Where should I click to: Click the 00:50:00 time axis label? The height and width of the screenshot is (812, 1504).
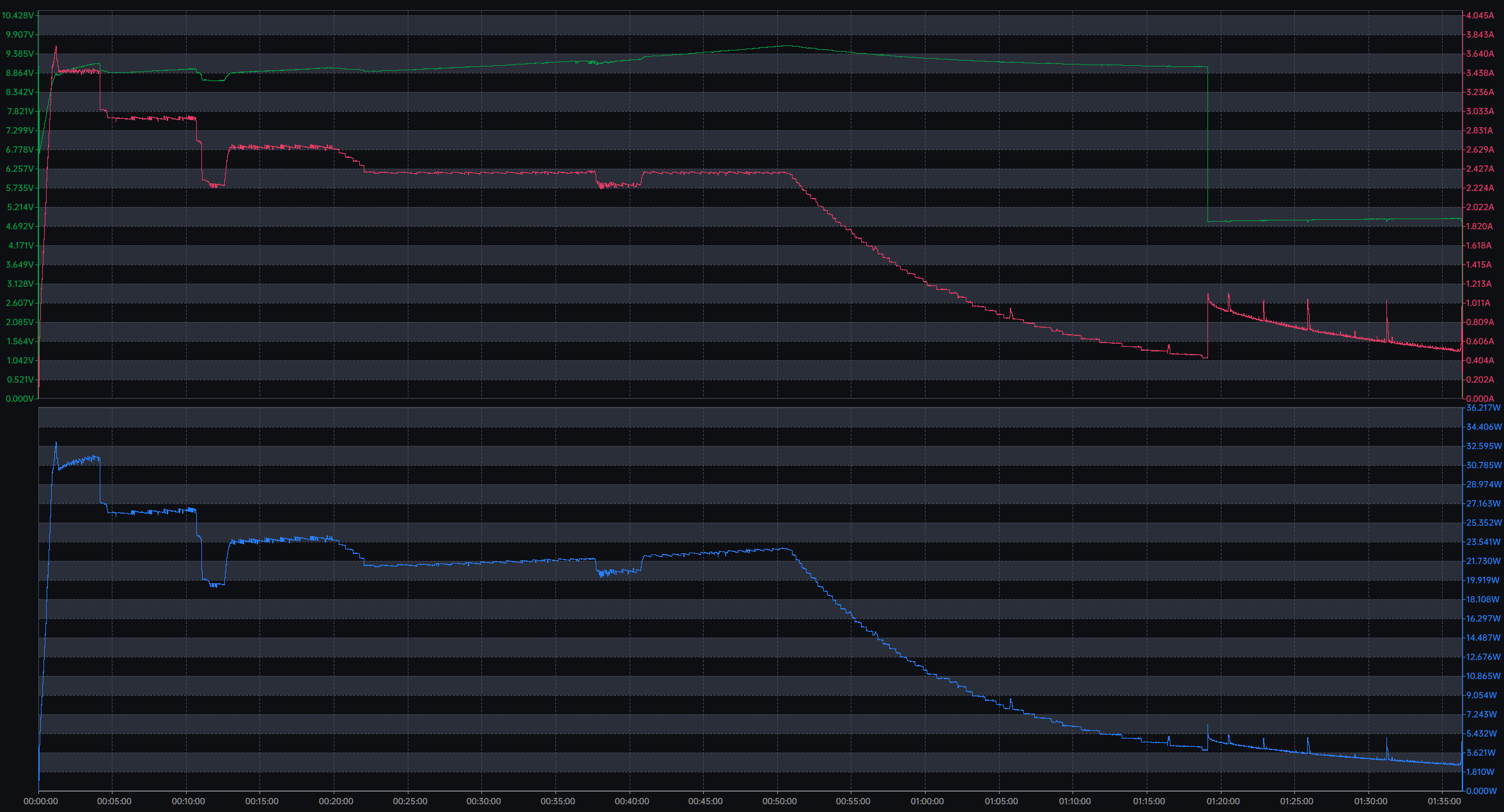(x=779, y=801)
